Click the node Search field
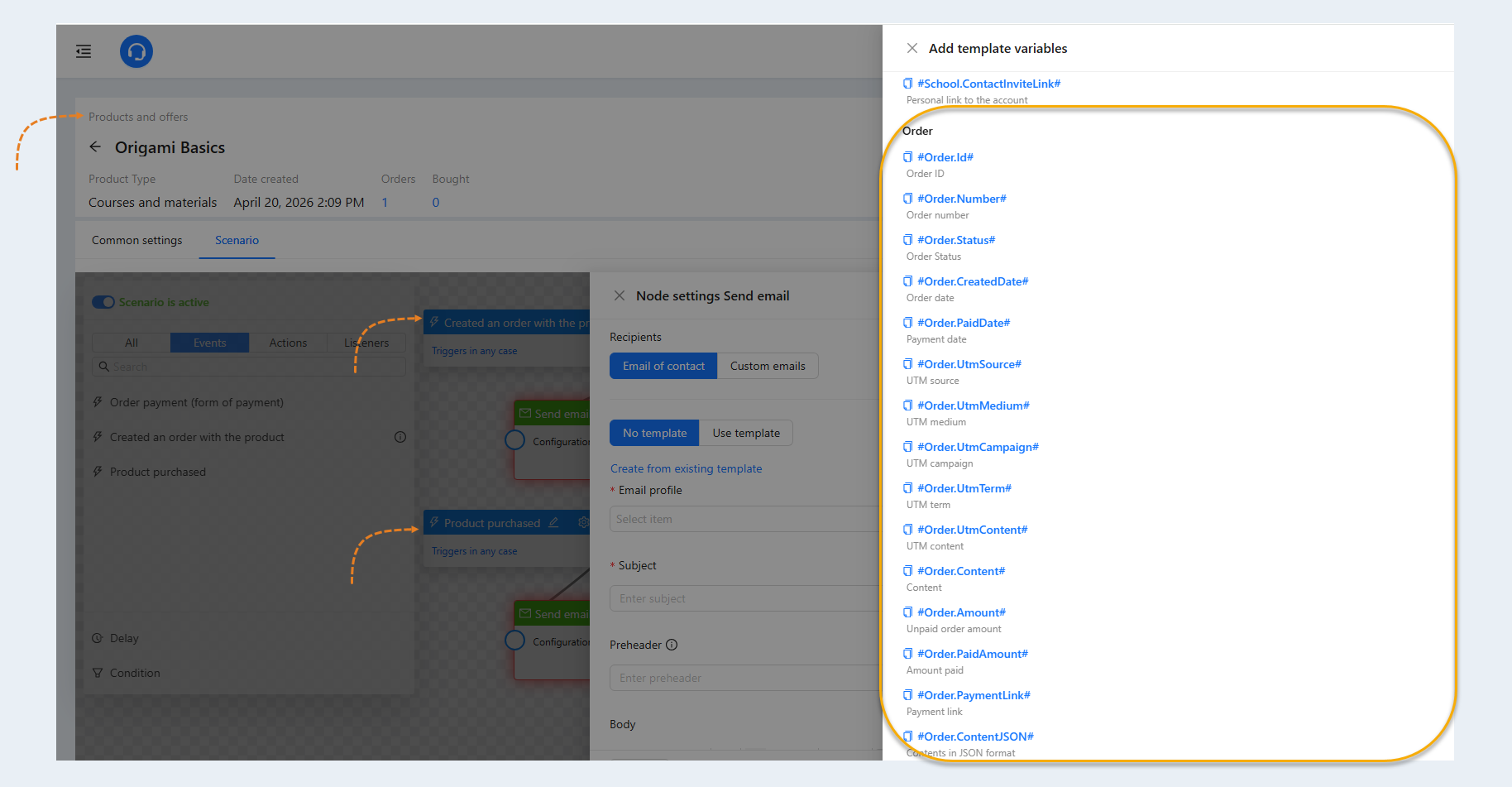This screenshot has height=787, width=1512. [x=249, y=367]
